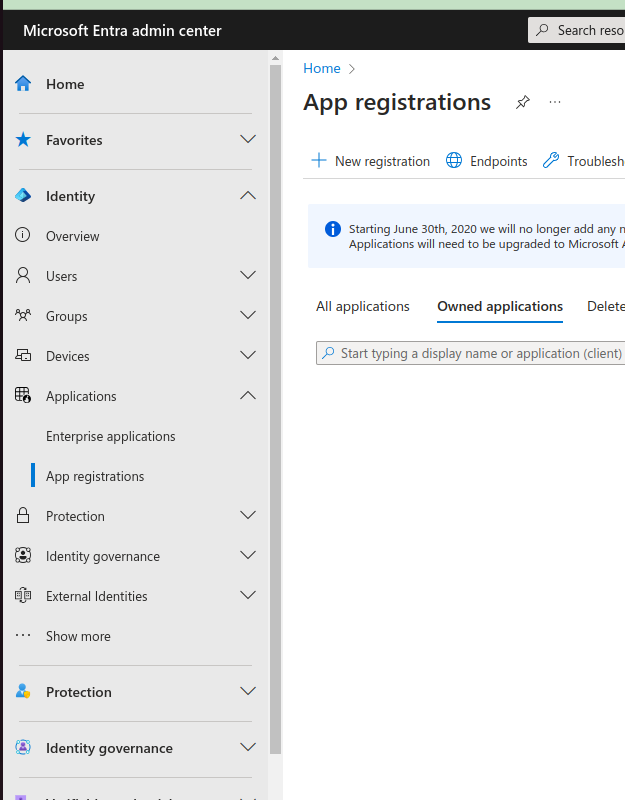Open the Overview sidebar item
The height and width of the screenshot is (800, 625).
coord(72,236)
